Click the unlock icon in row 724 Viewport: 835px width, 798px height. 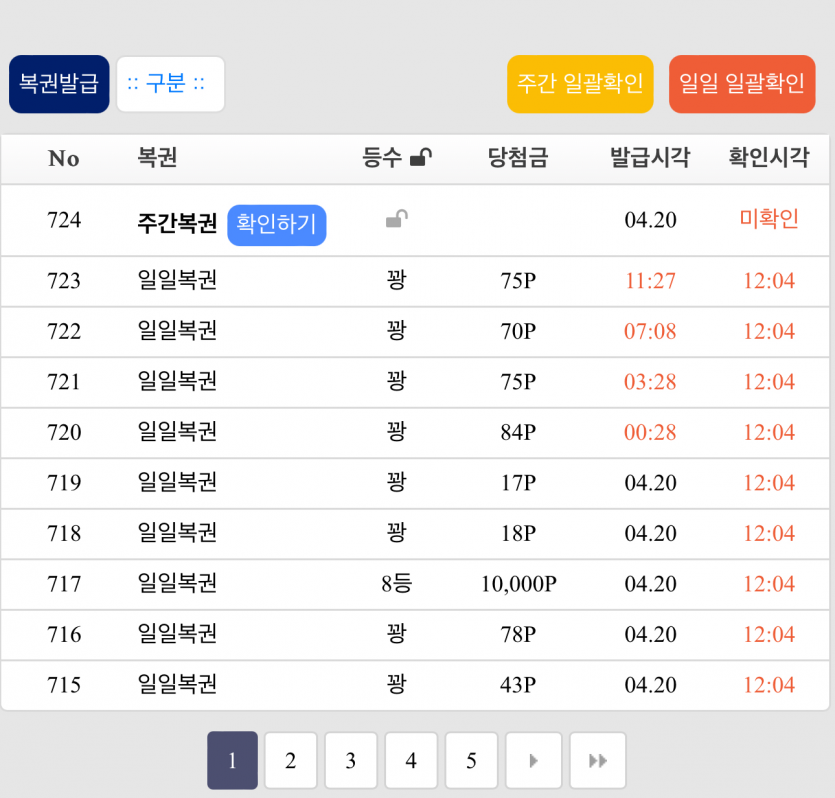click(x=397, y=220)
